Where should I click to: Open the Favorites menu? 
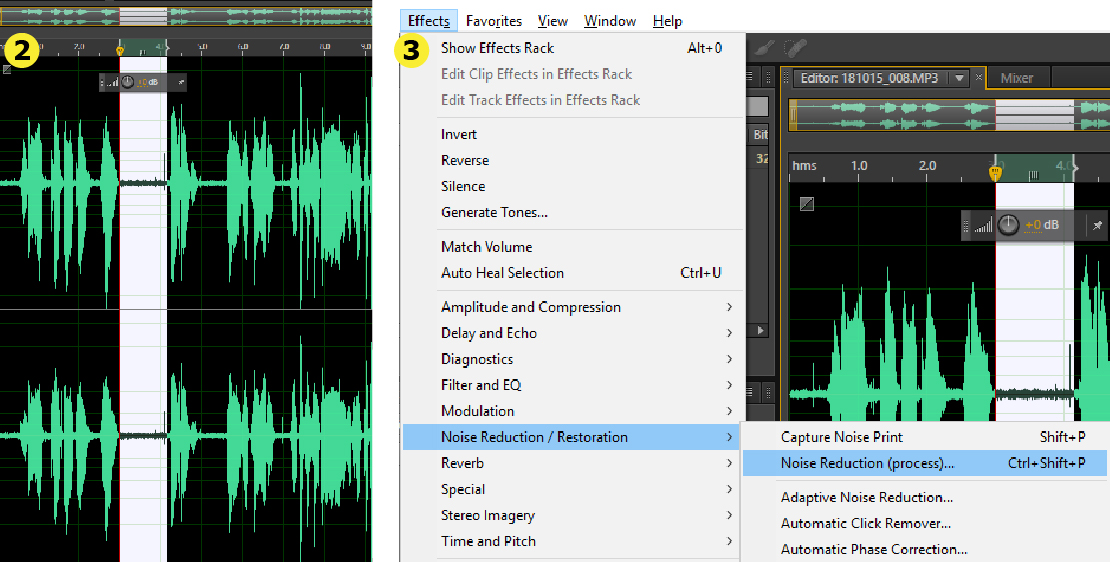[494, 21]
